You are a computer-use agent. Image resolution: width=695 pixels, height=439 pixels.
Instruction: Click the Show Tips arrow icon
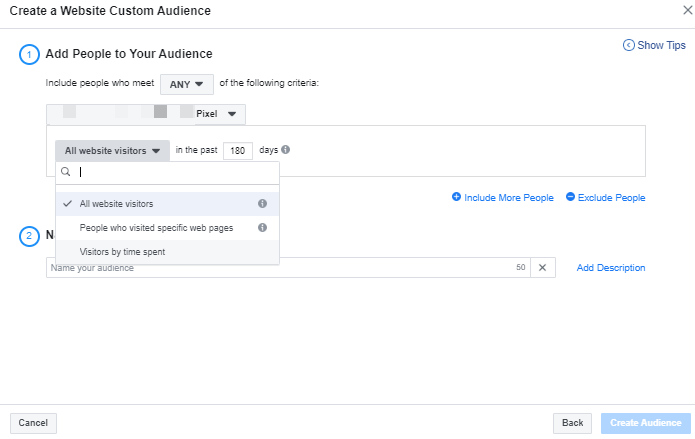pos(628,45)
